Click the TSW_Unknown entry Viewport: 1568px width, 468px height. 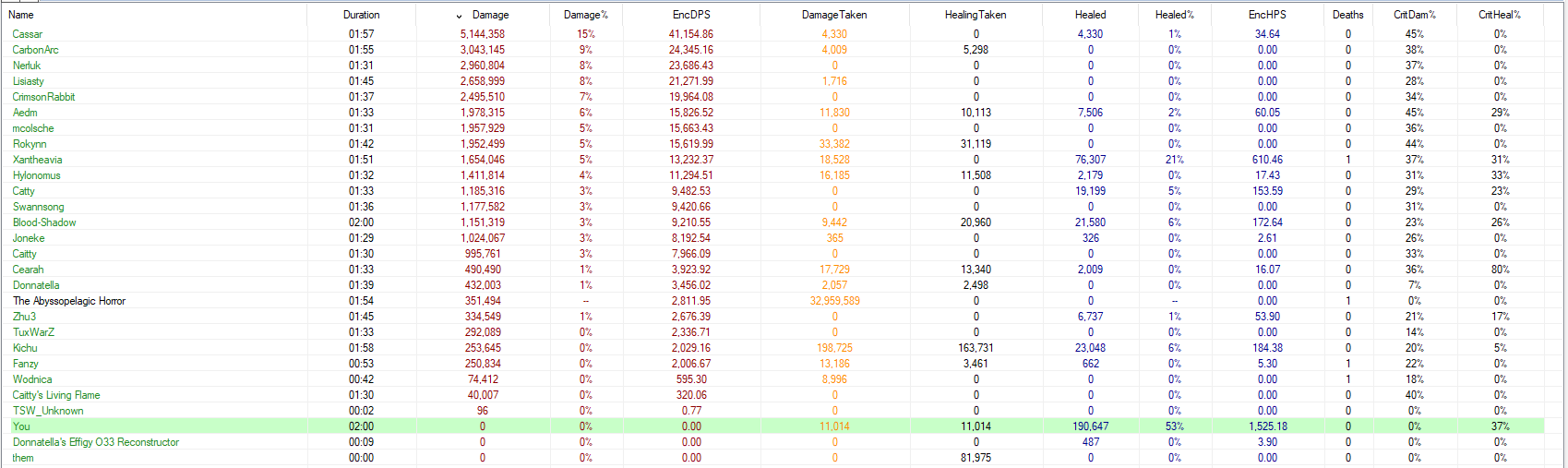pyautogui.click(x=48, y=411)
